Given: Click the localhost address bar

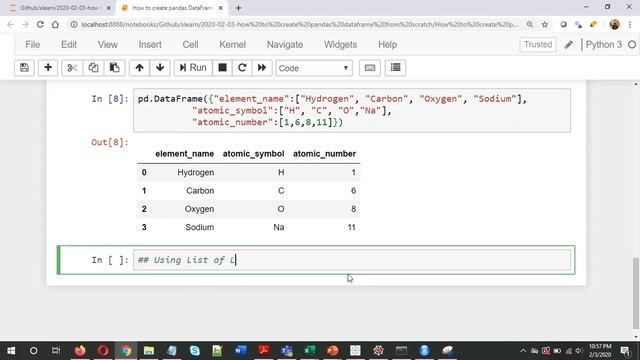Looking at the screenshot, I should pos(300,24).
